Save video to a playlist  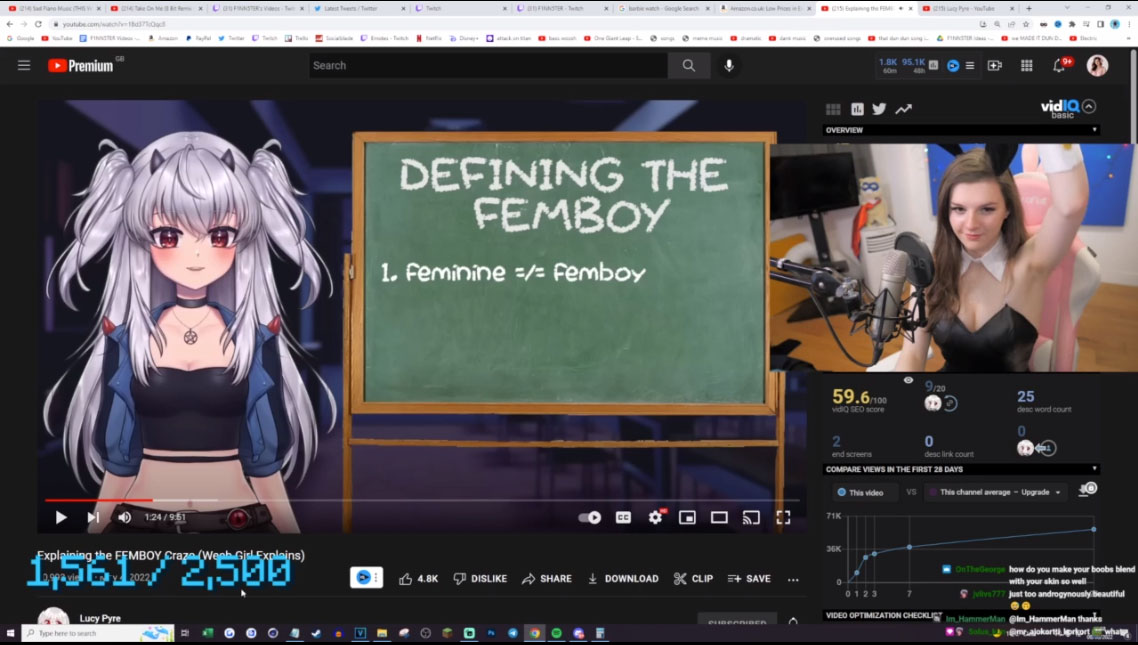[x=749, y=578]
